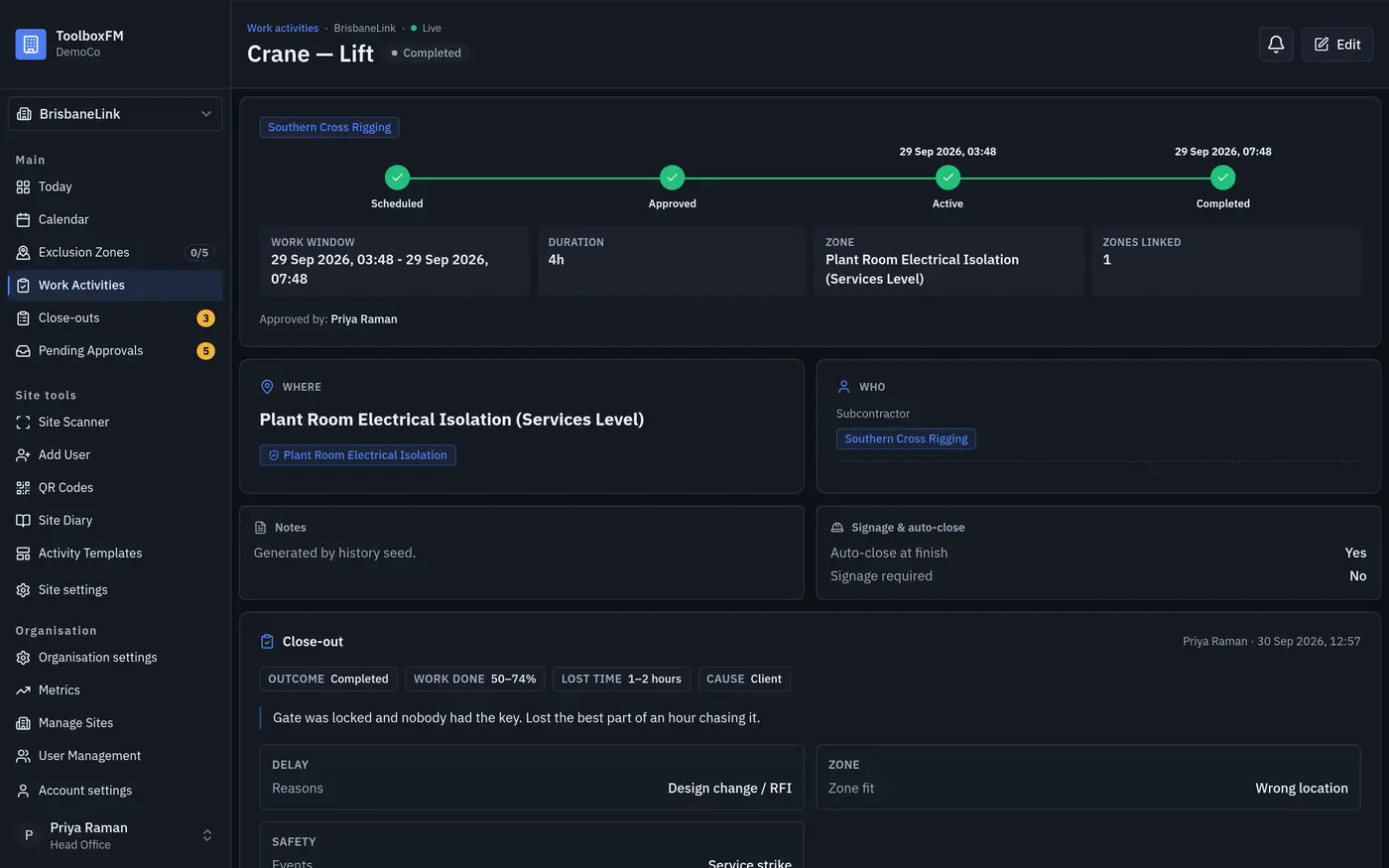
Task: Click the 'Generated by history seed.' note
Action: pos(335,553)
